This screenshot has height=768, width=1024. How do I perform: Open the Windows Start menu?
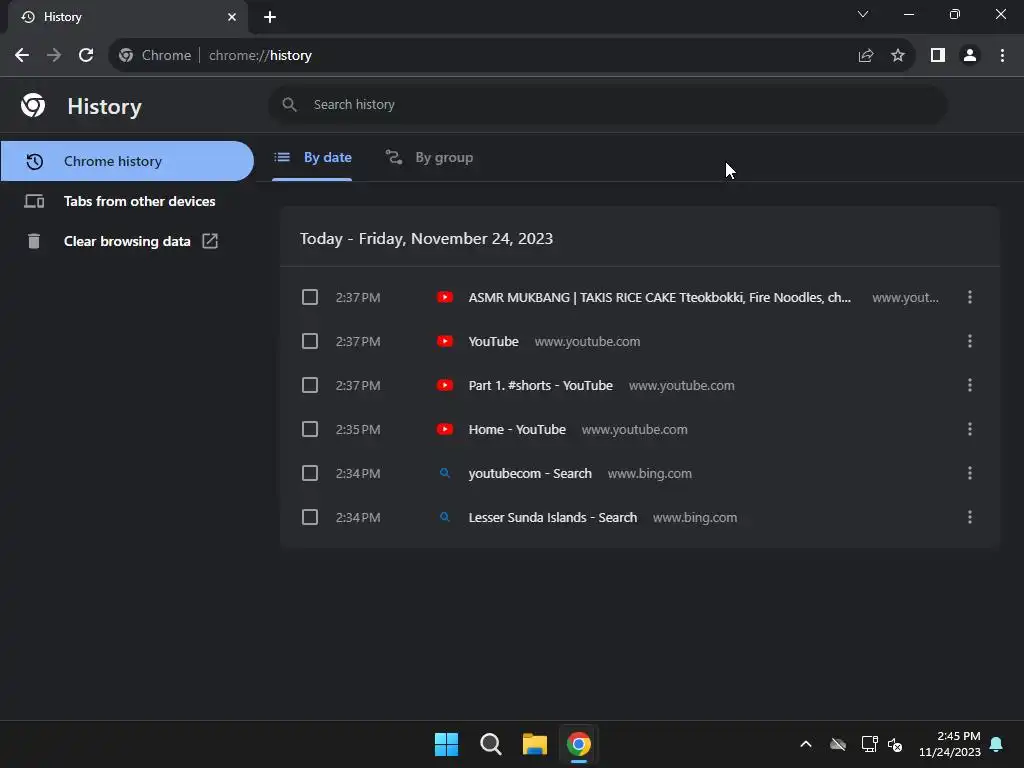click(x=447, y=744)
